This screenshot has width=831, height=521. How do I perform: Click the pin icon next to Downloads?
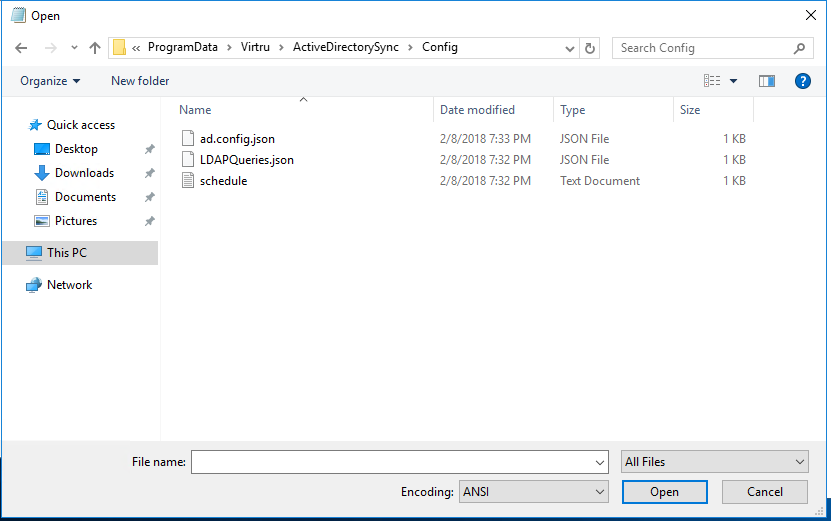(x=149, y=173)
